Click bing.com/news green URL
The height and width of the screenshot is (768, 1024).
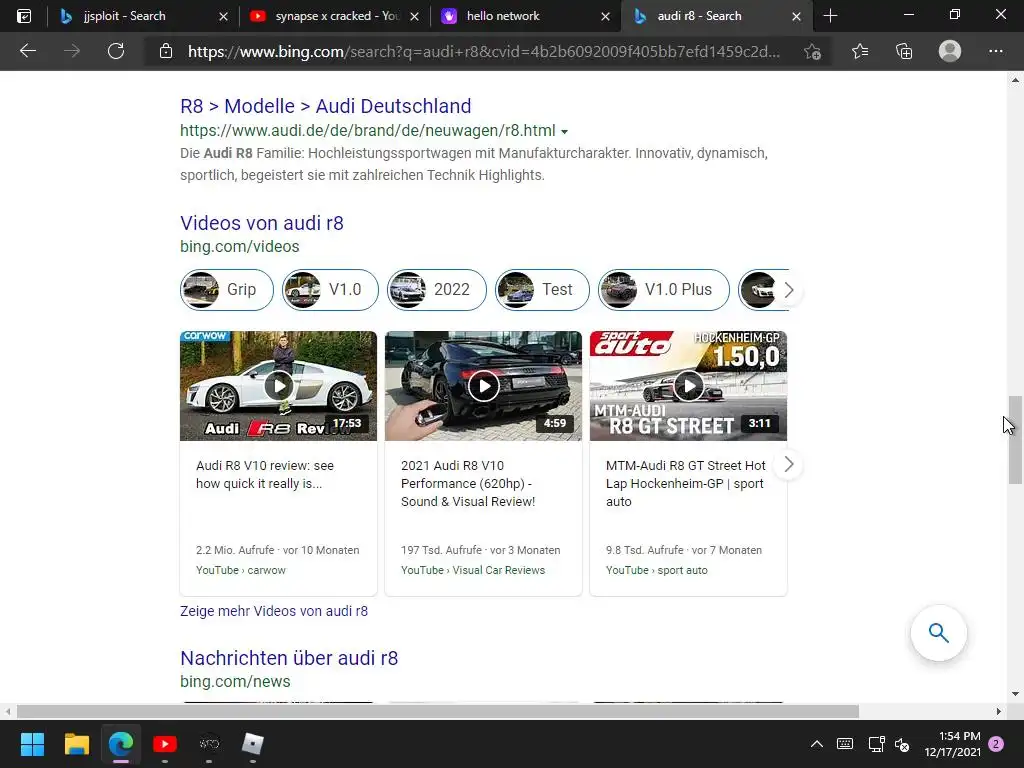coord(235,681)
